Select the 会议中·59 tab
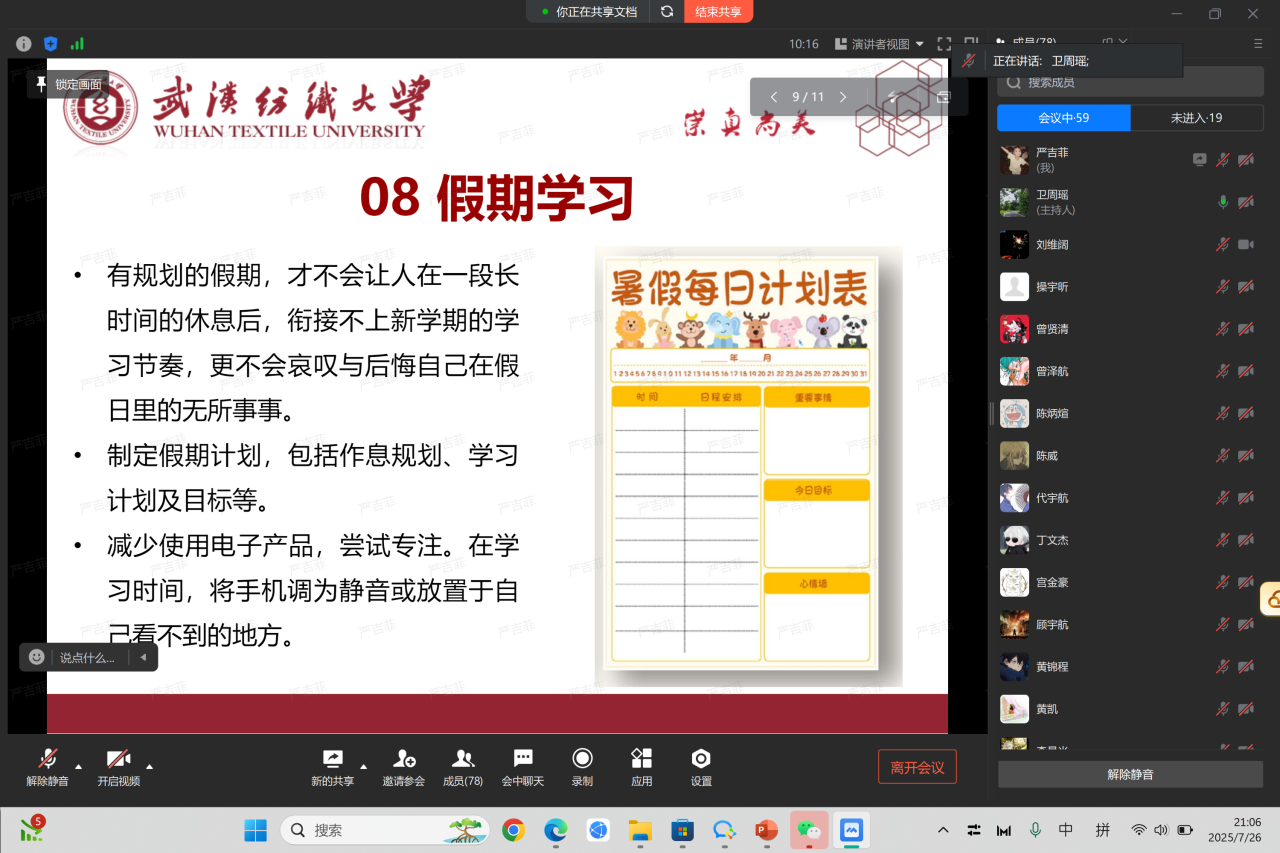This screenshot has height=853, width=1280. click(x=1063, y=118)
